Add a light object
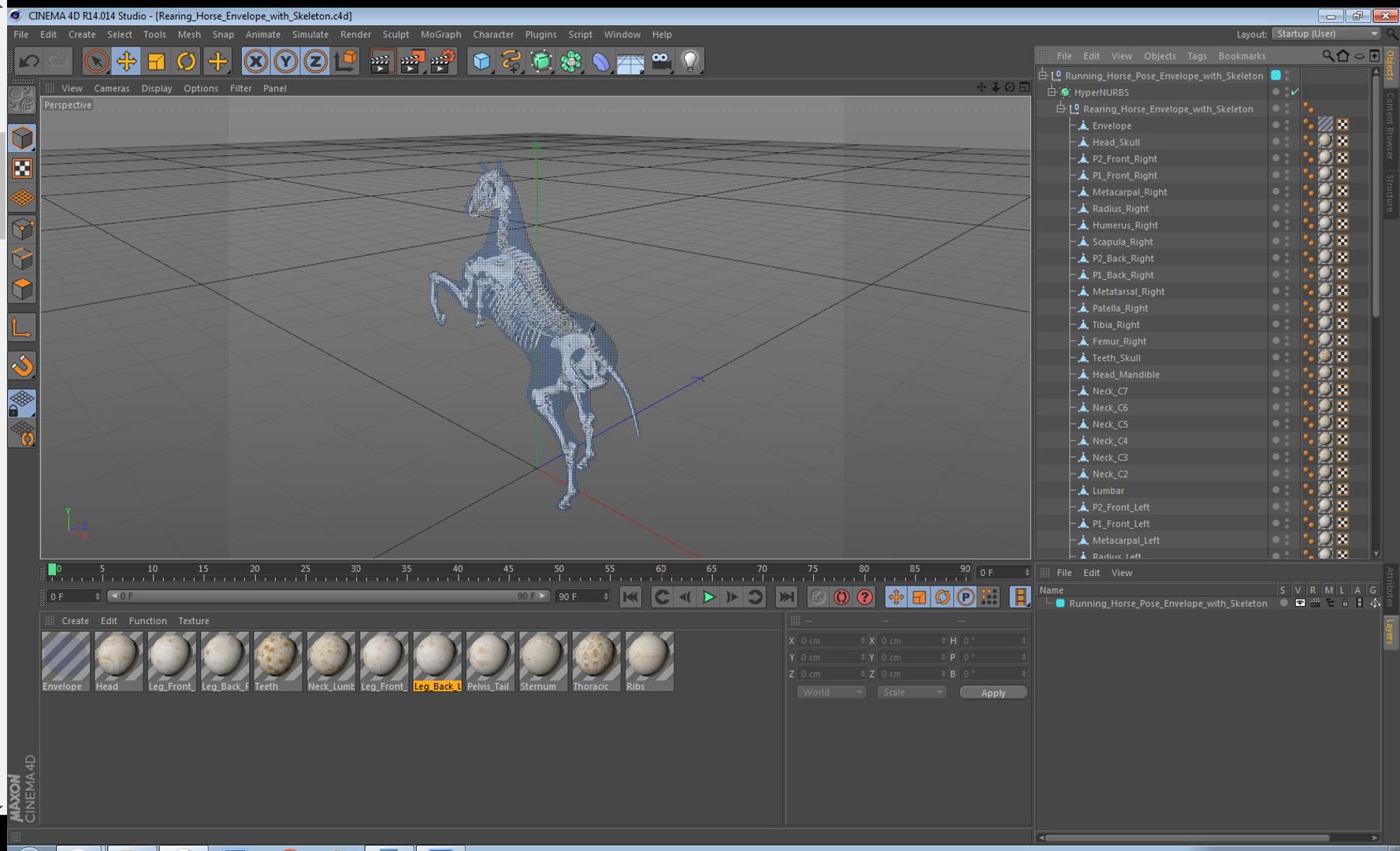Image resolution: width=1400 pixels, height=851 pixels. [x=690, y=61]
